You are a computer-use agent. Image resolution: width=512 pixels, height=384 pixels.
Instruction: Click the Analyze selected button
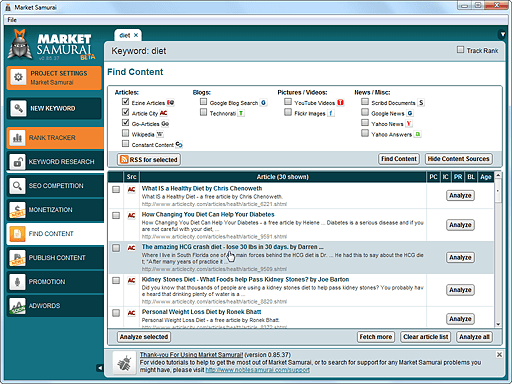tap(144, 337)
